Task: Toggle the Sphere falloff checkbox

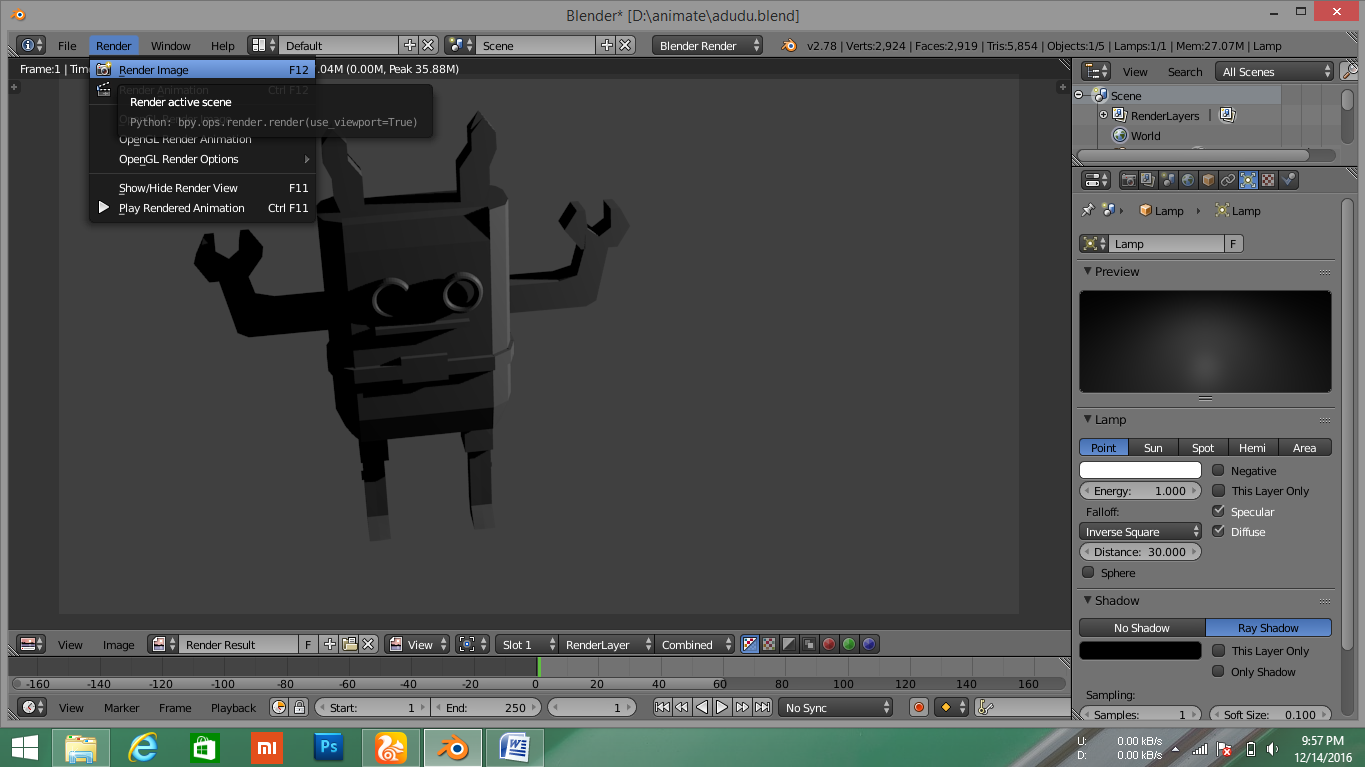Action: pyautogui.click(x=1088, y=572)
